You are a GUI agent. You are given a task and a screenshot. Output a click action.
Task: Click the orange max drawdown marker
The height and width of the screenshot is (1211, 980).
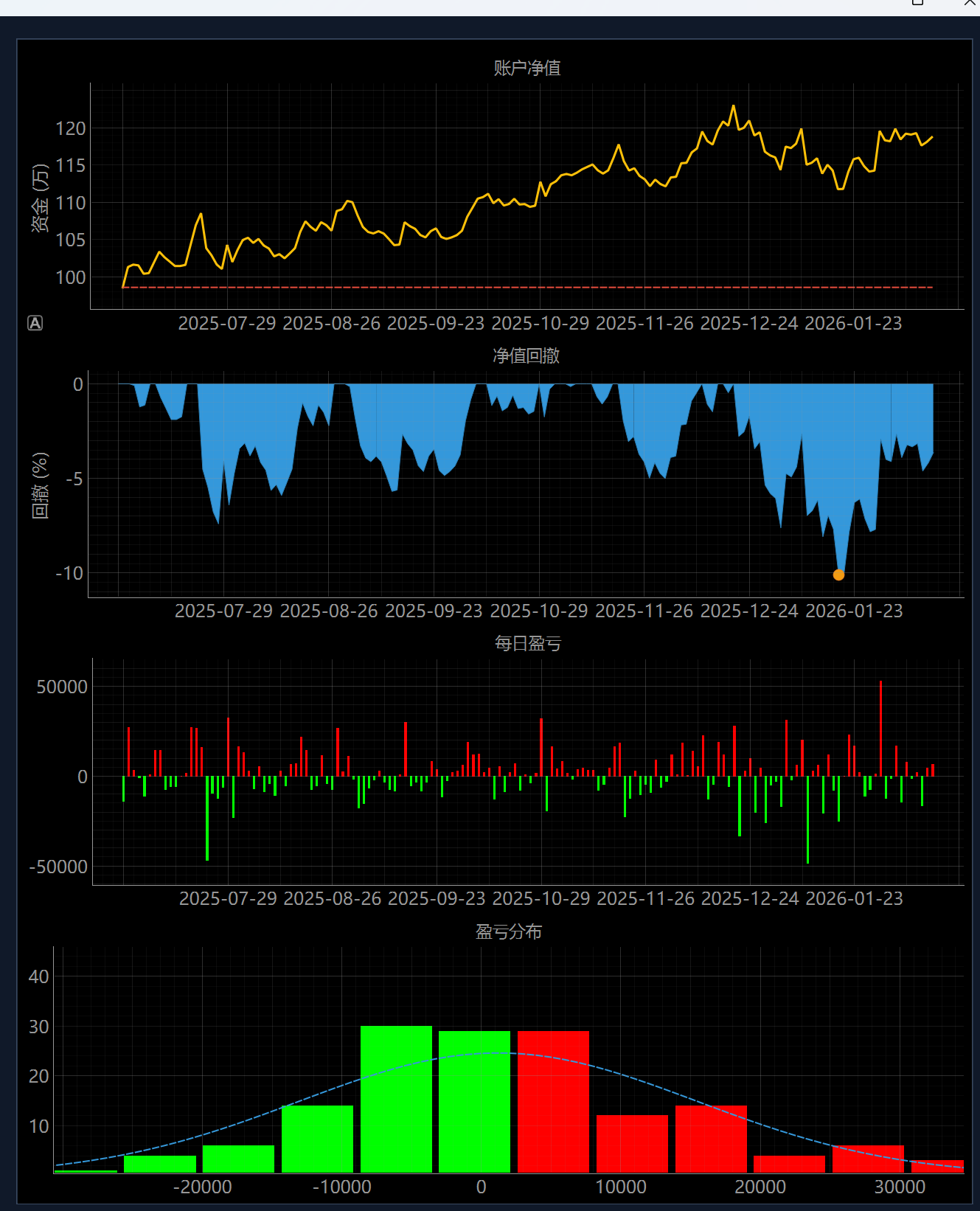click(838, 575)
